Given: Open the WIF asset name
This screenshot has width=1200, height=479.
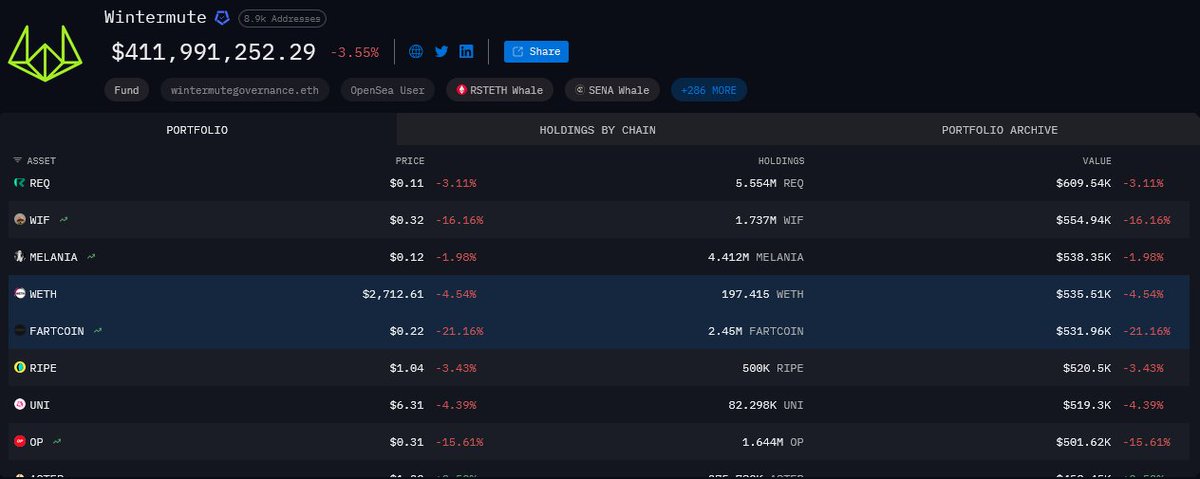Looking at the screenshot, I should coord(40,219).
